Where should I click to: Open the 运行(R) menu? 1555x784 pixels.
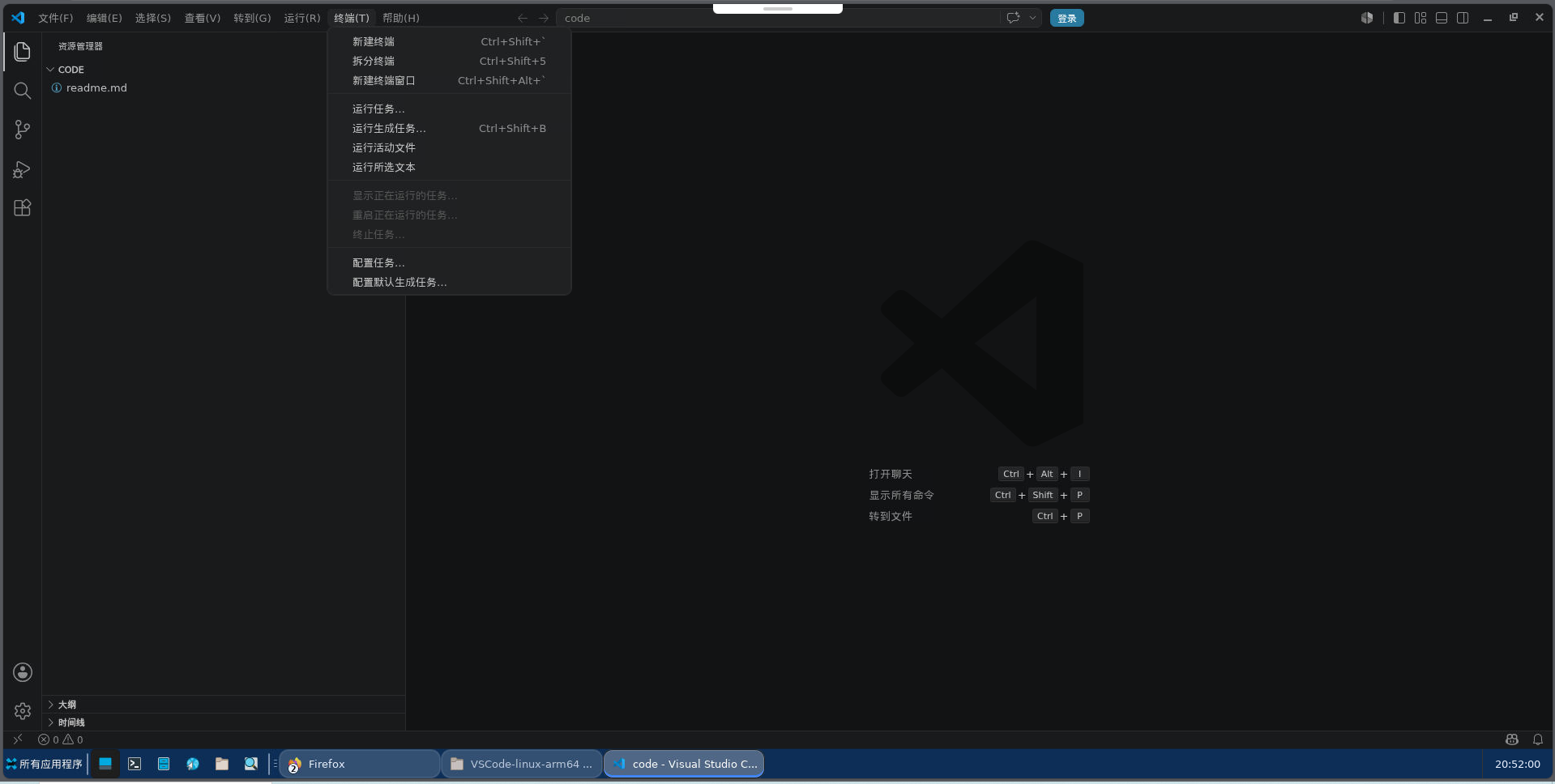point(302,18)
